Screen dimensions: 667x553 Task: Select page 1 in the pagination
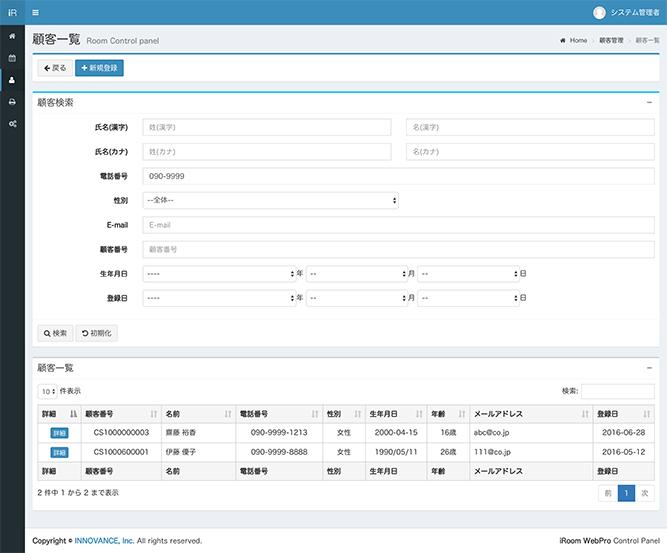(626, 493)
